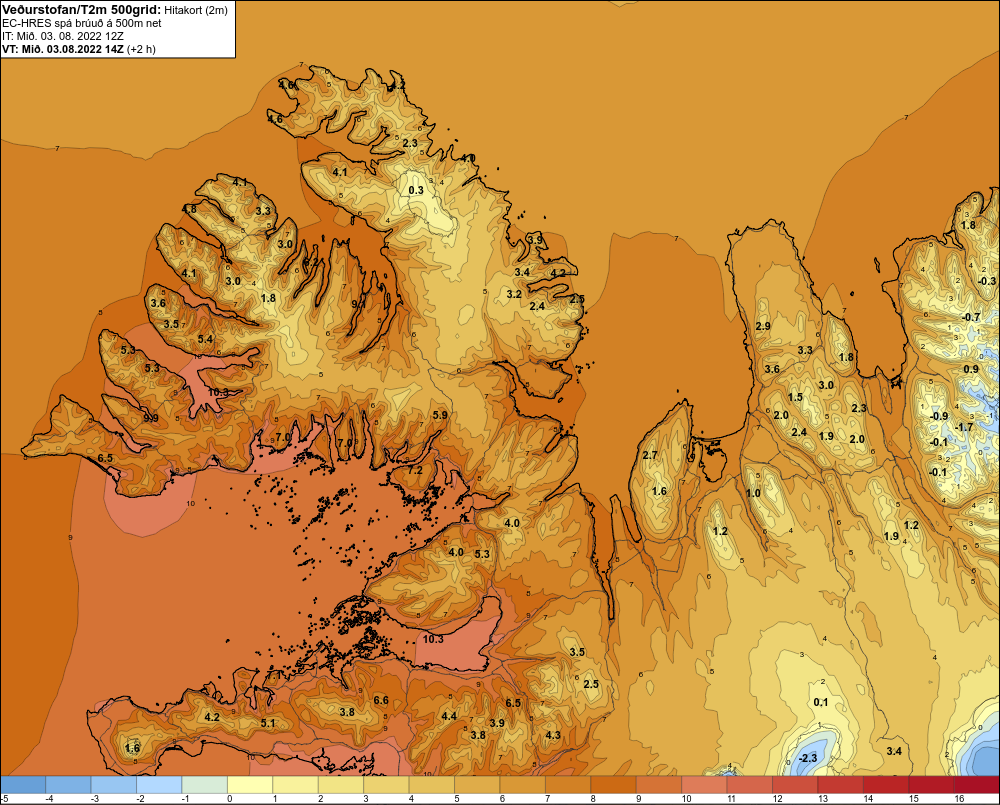Image resolution: width=1000 pixels, height=805 pixels.
Task: Click the 5.9 temperature value
Action: [x=440, y=415]
